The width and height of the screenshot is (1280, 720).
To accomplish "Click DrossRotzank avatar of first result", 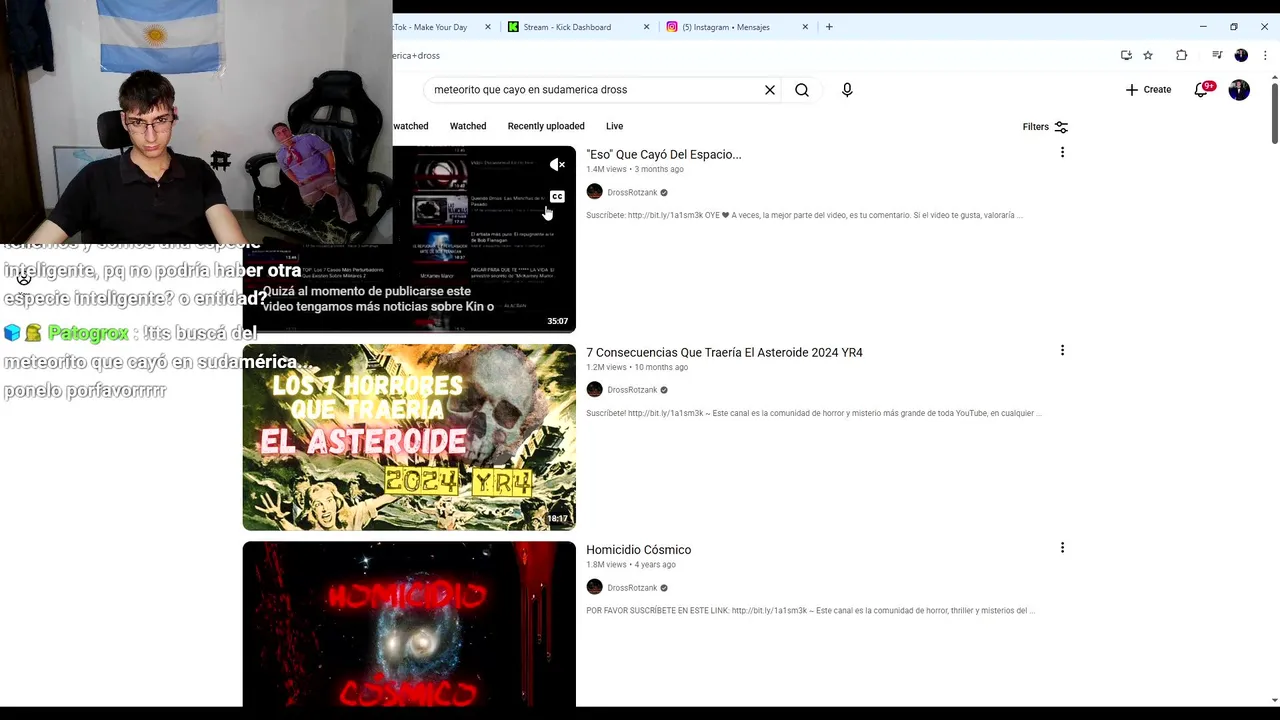I will coord(594,192).
